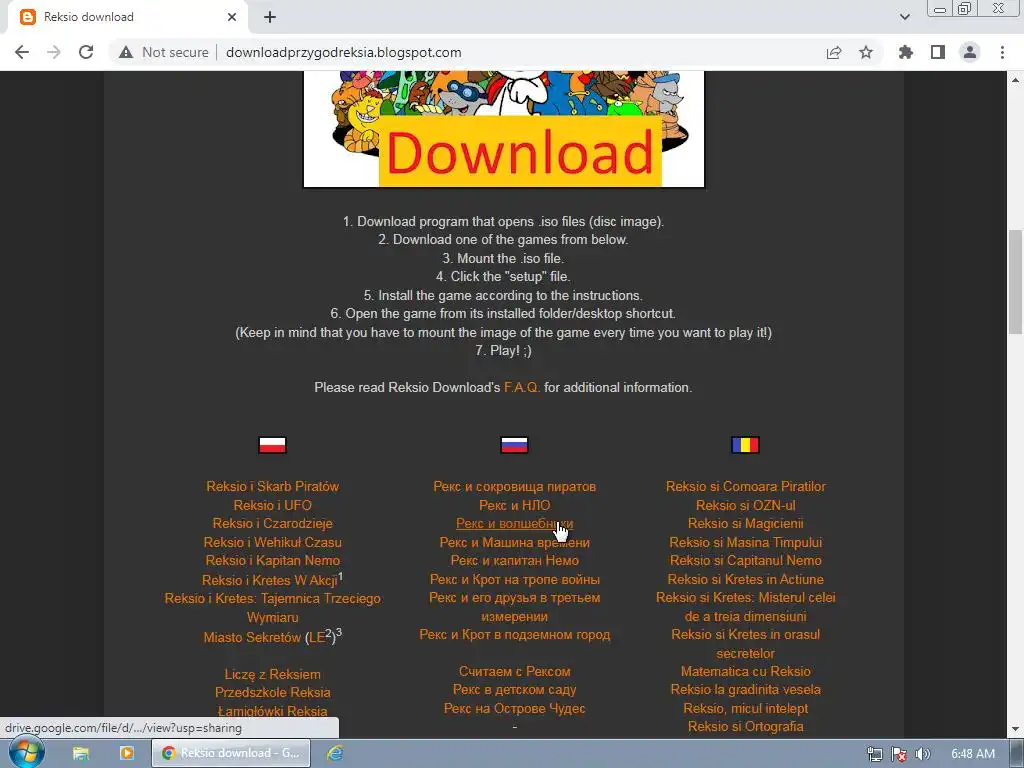
Task: Select the Reksio download tab
Action: pos(127,18)
